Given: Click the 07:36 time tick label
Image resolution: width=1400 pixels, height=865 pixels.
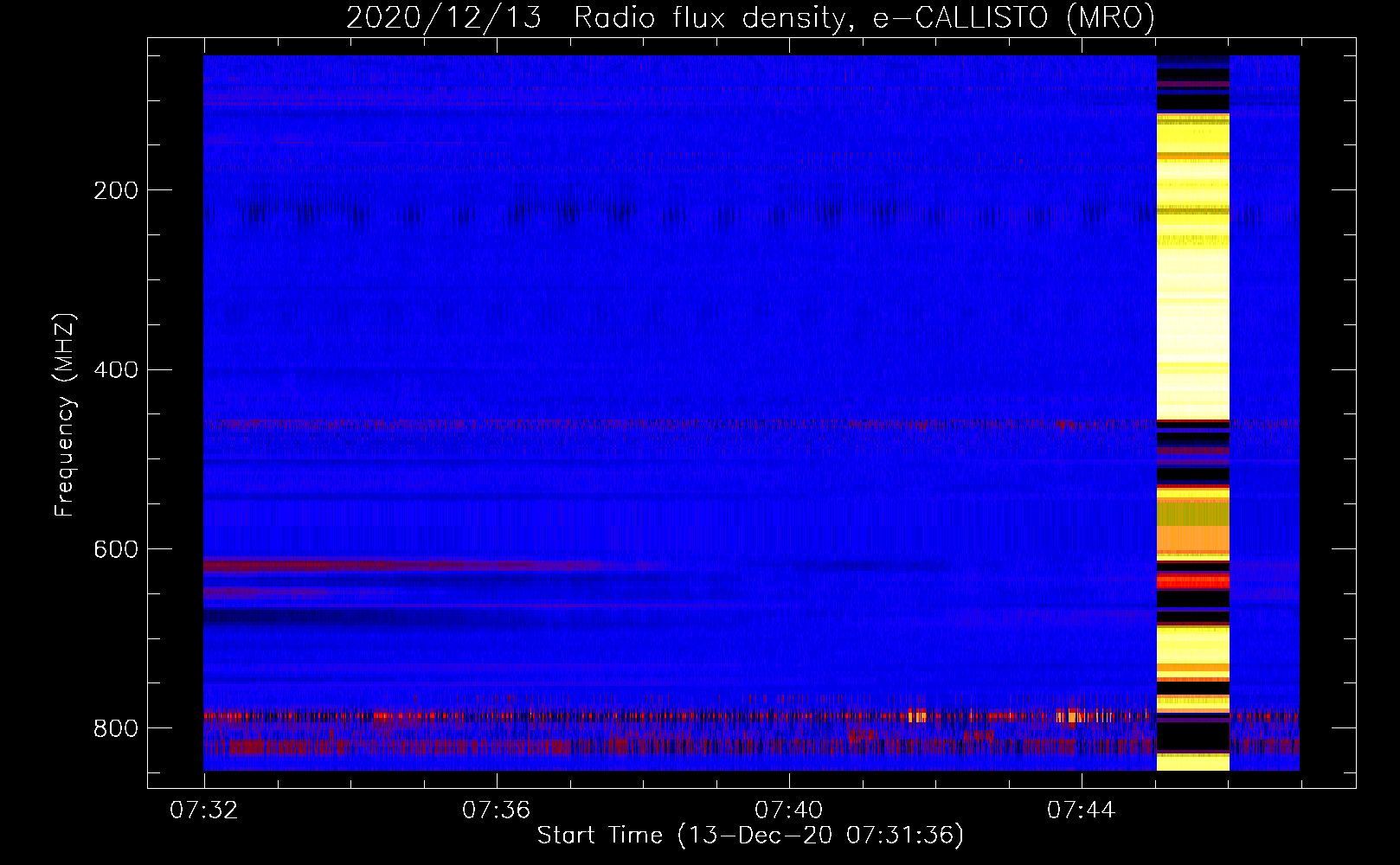Looking at the screenshot, I should coord(497,811).
